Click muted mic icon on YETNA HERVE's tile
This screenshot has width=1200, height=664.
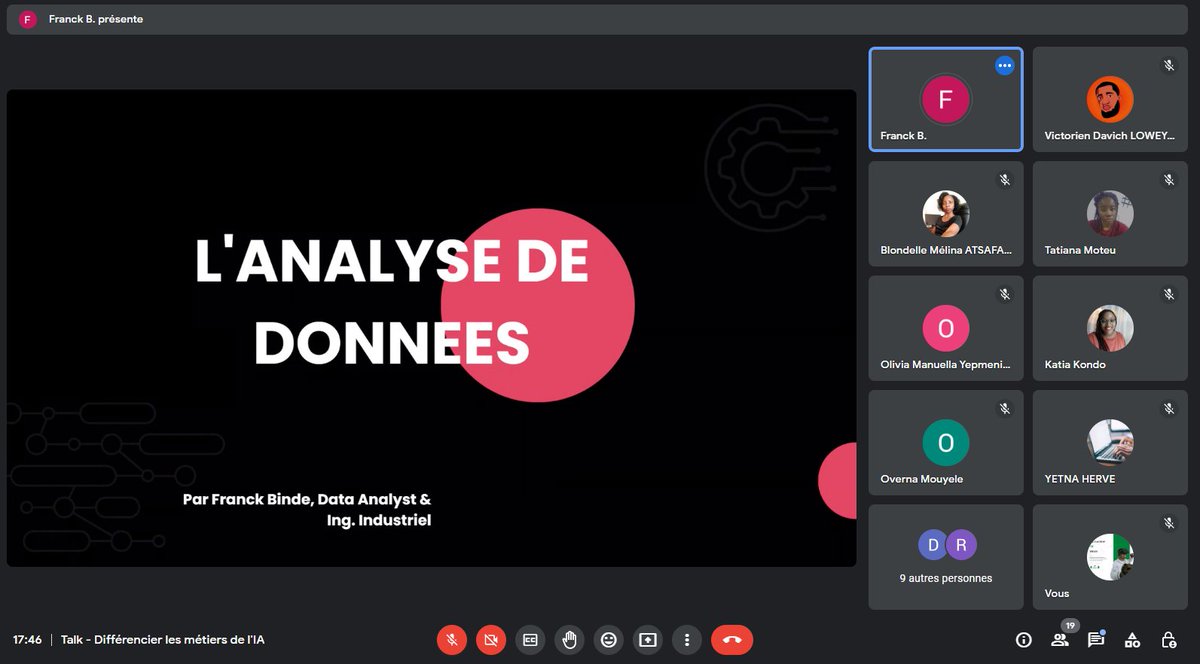(1169, 409)
